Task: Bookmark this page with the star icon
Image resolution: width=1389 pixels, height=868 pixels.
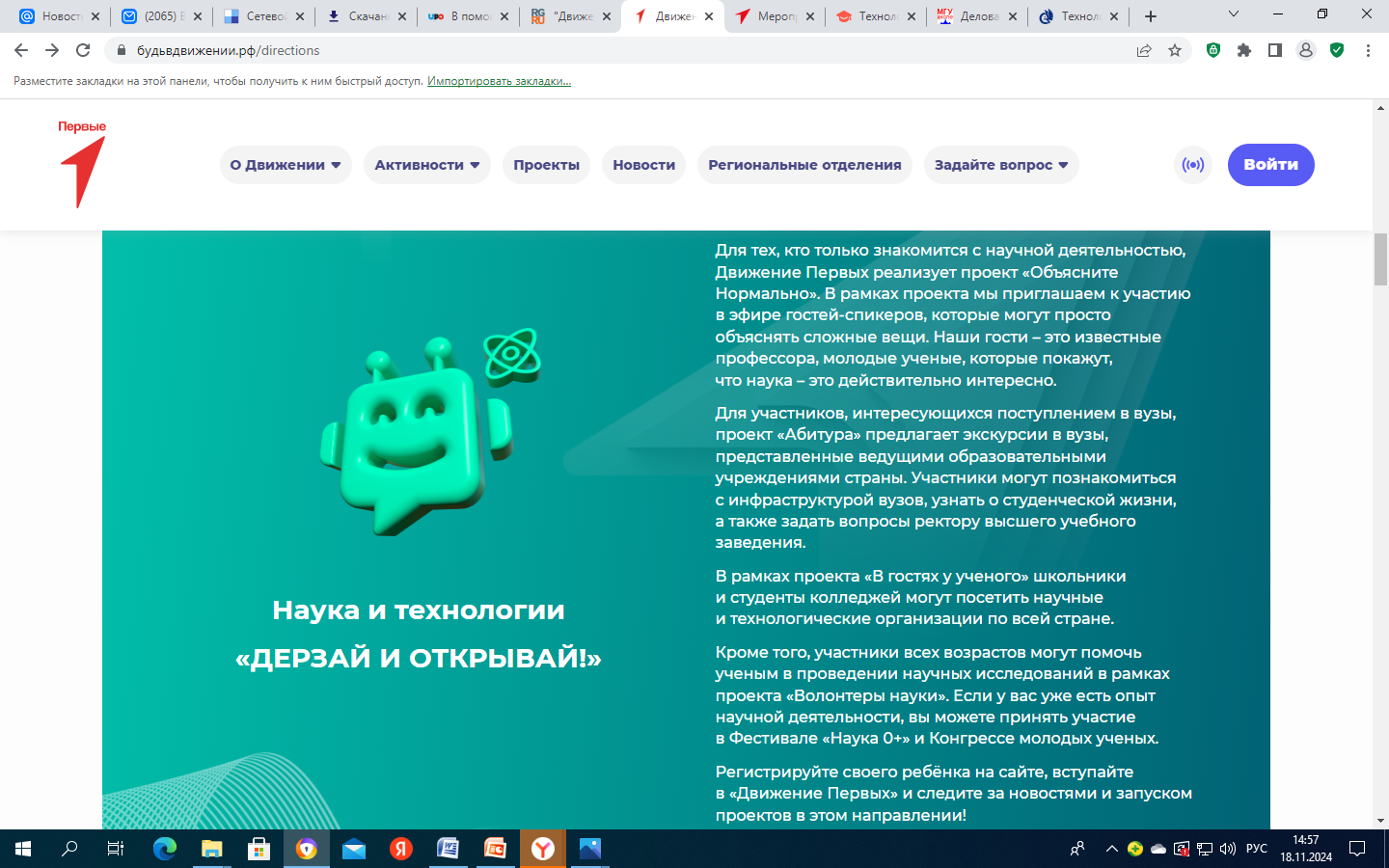Action: click(1174, 50)
